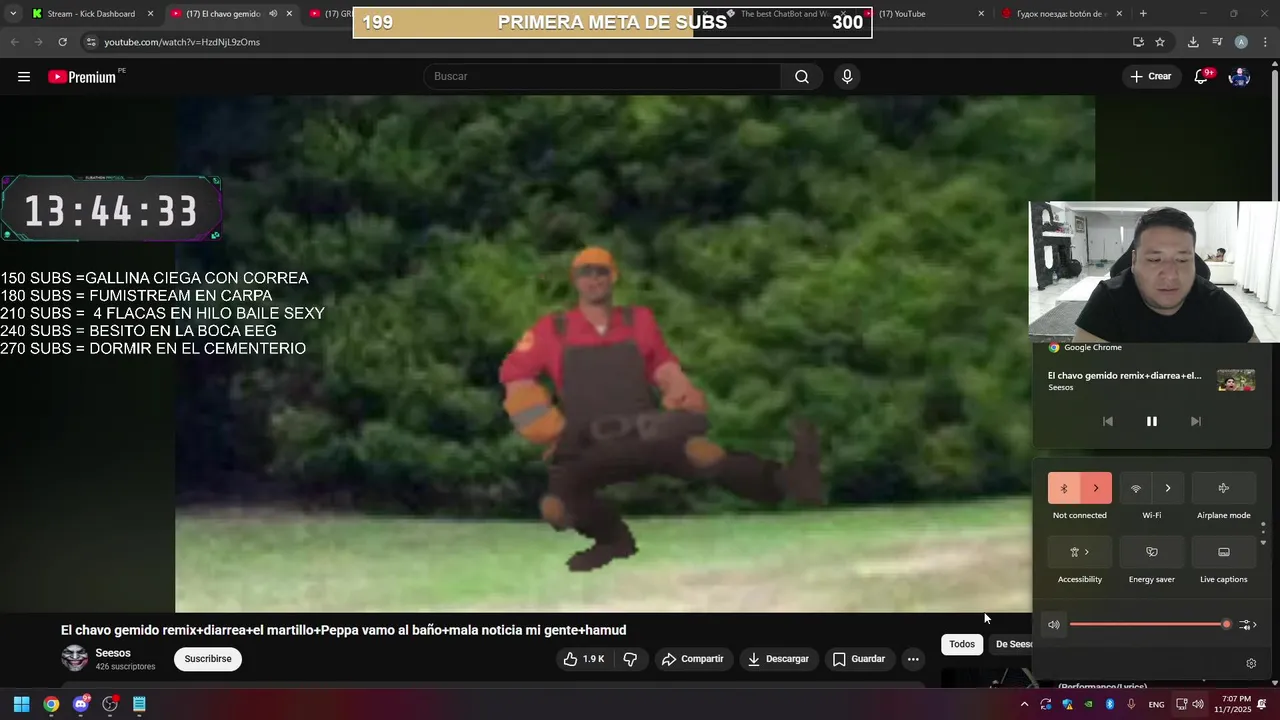Like the video with 1.9 K likes
Screen dimensions: 1280x720
pos(583,659)
